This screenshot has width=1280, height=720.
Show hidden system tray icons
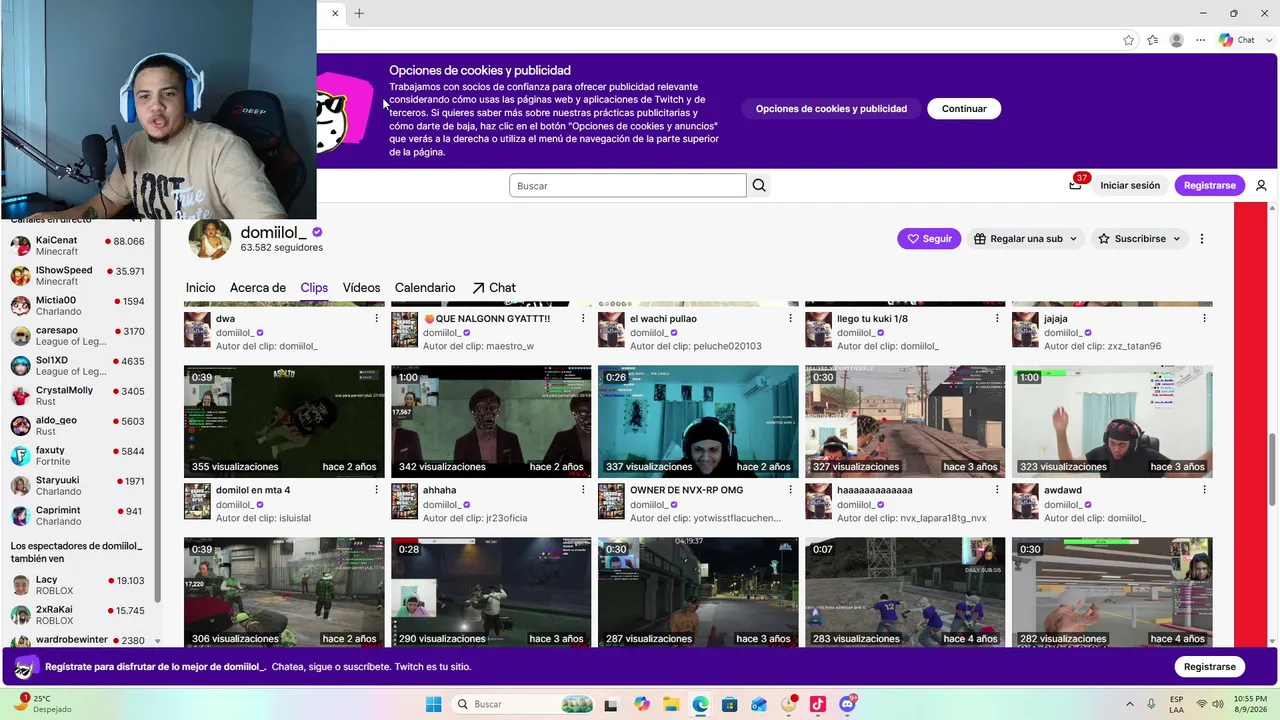tap(1130, 704)
